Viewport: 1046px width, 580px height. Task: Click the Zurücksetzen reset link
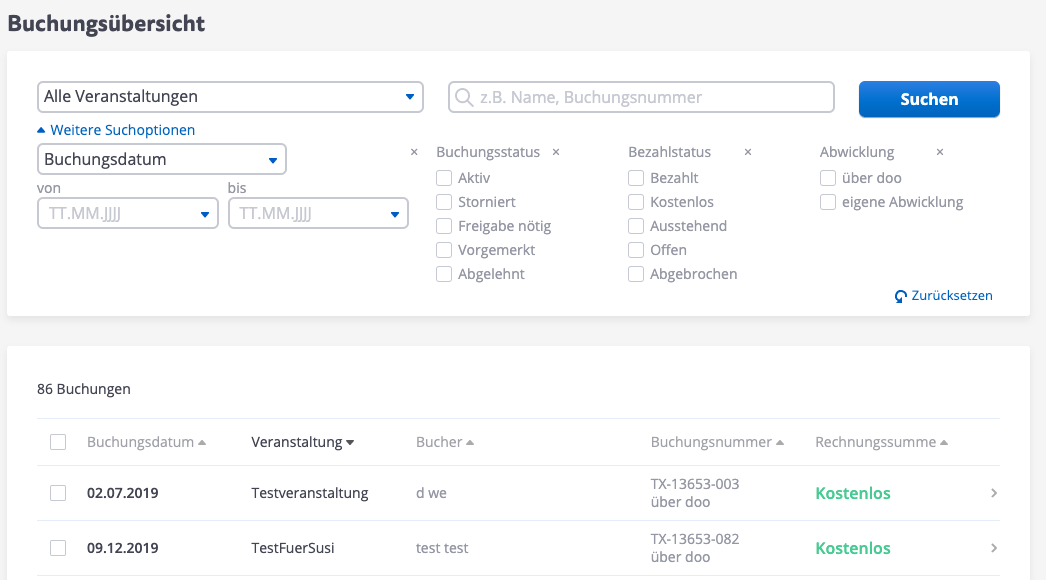[x=943, y=296]
